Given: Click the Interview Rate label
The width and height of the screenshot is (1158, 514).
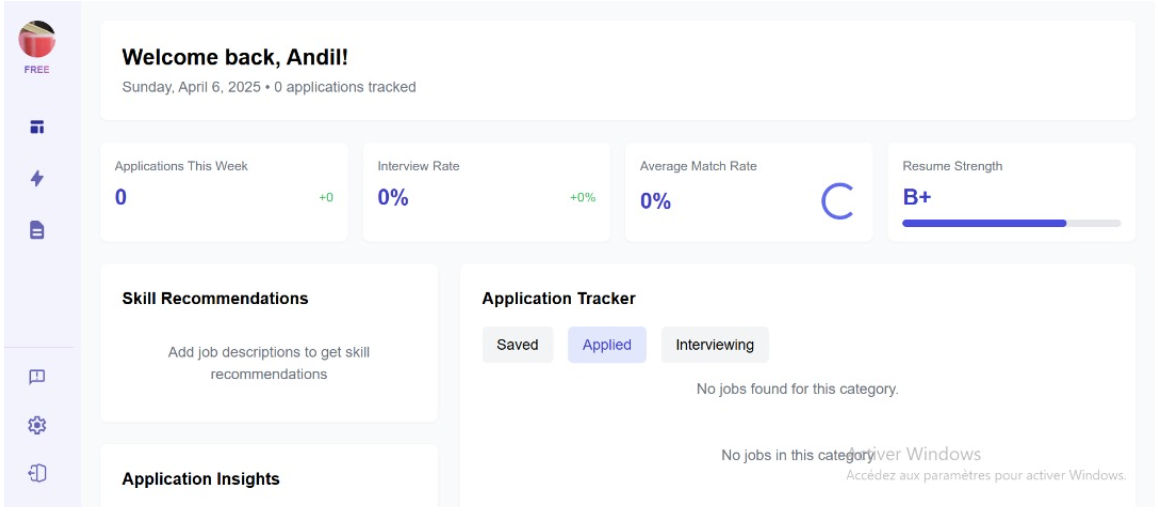Looking at the screenshot, I should [418, 166].
